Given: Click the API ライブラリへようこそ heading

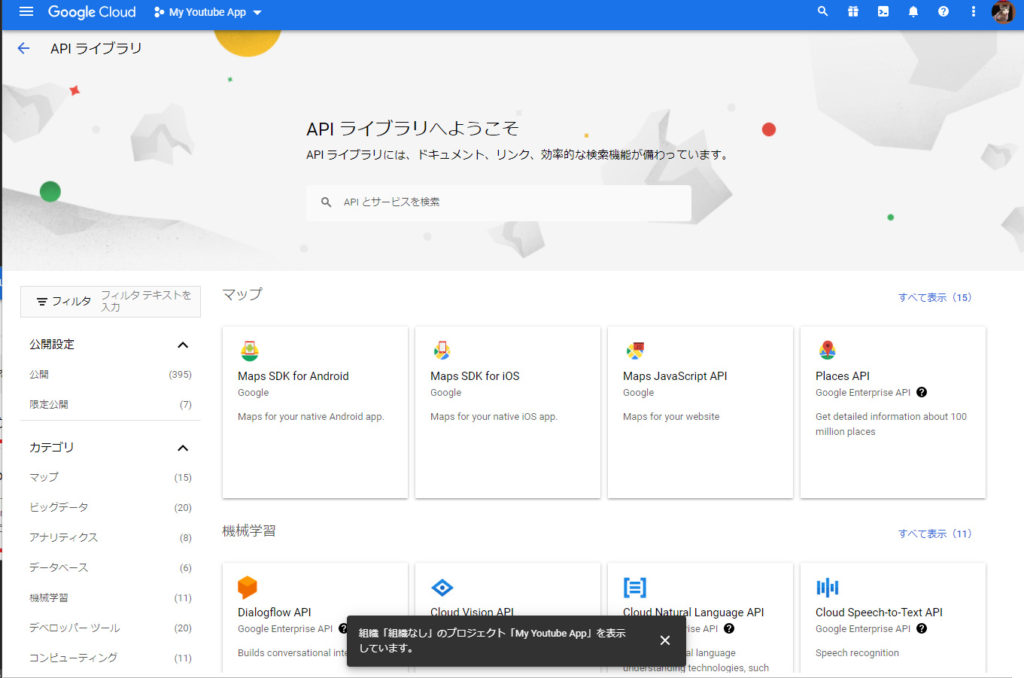Looking at the screenshot, I should pyautogui.click(x=412, y=129).
